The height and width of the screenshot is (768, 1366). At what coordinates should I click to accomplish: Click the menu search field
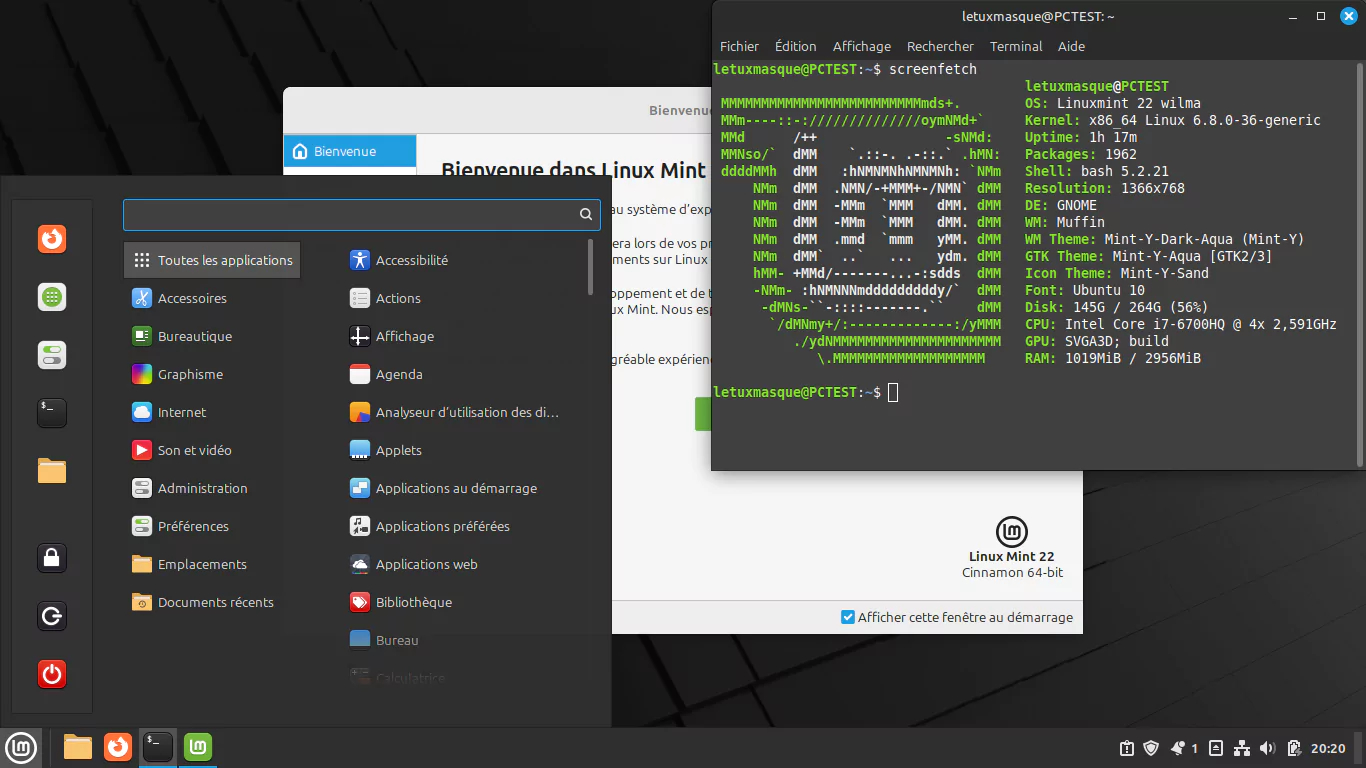pyautogui.click(x=350, y=214)
